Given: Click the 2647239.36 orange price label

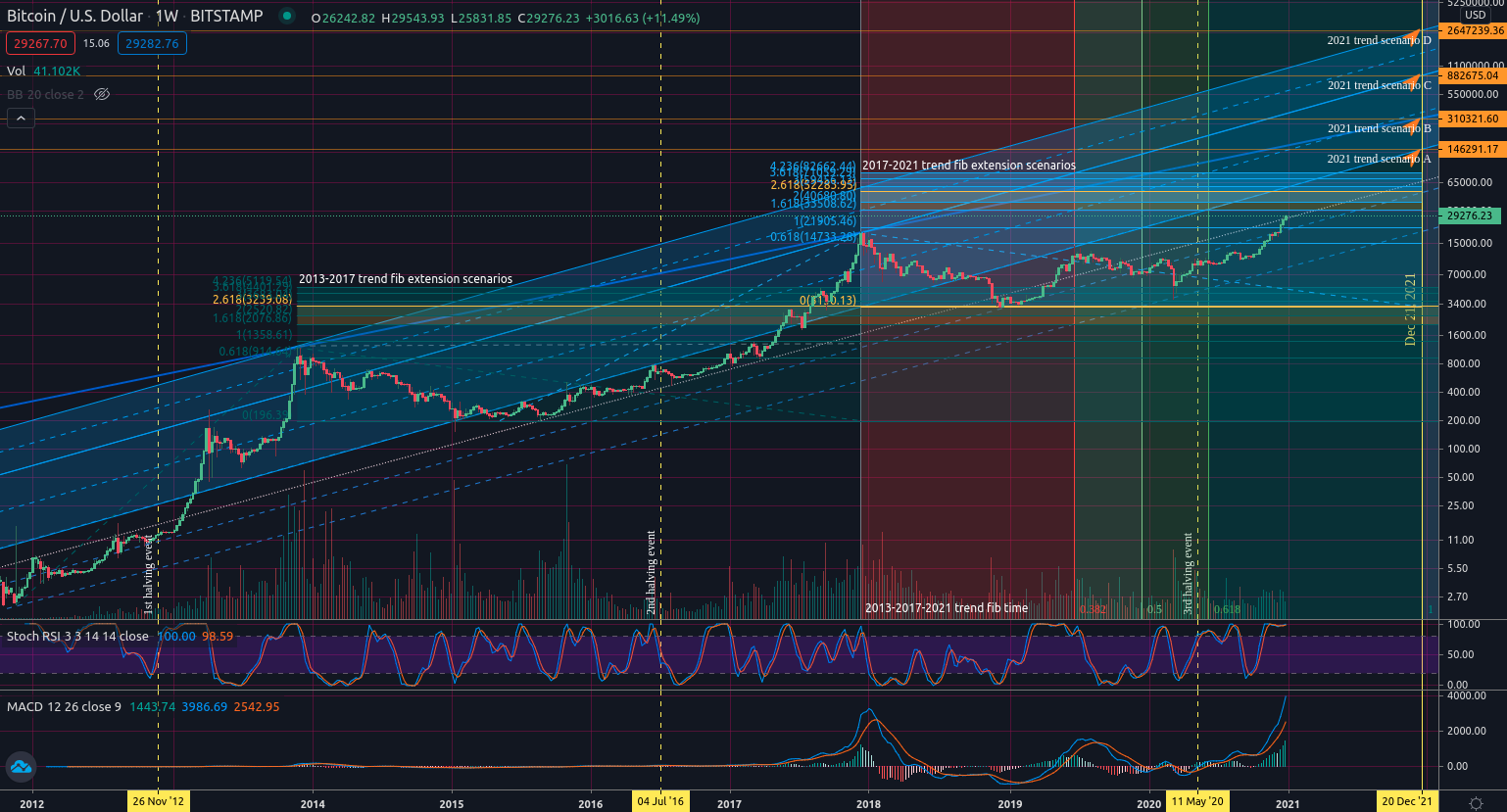Looking at the screenshot, I should tap(1475, 30).
